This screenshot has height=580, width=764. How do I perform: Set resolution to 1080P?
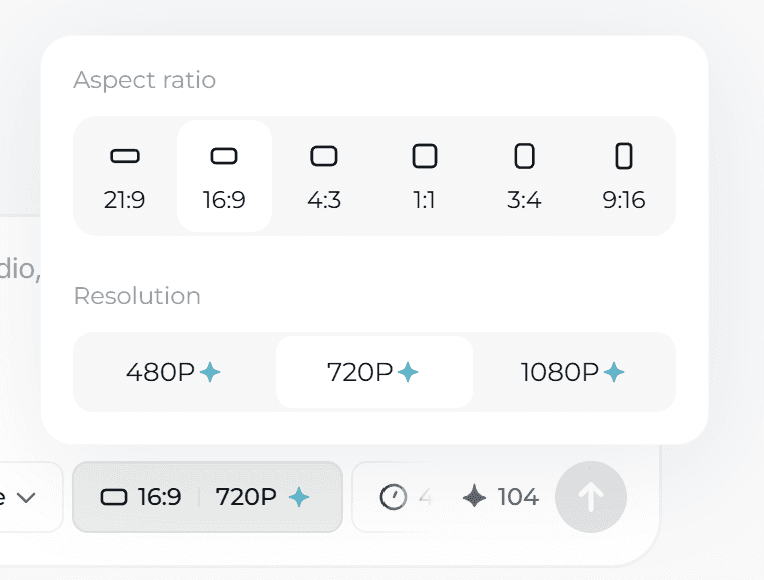tap(573, 372)
